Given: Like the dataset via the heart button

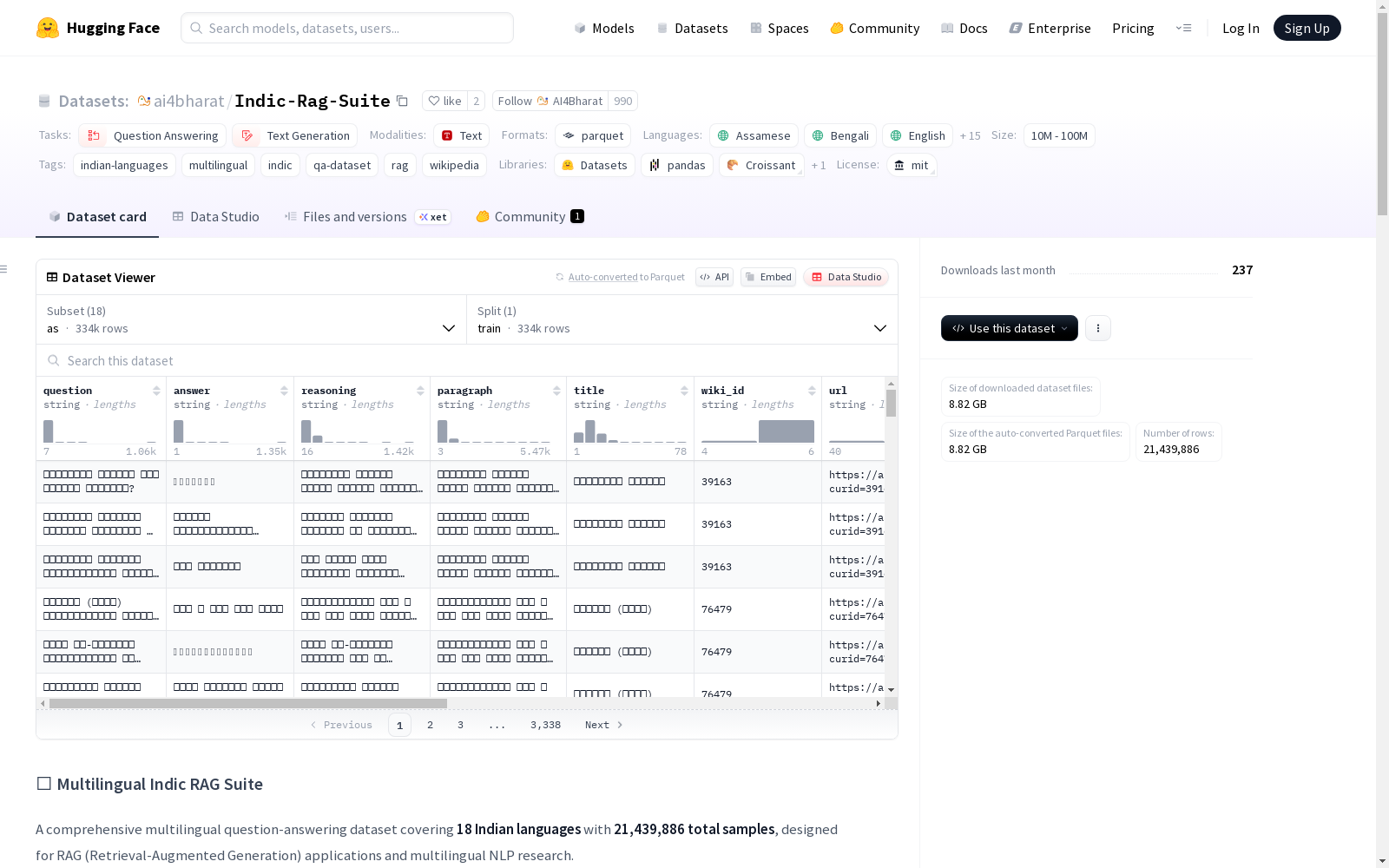Looking at the screenshot, I should point(444,101).
